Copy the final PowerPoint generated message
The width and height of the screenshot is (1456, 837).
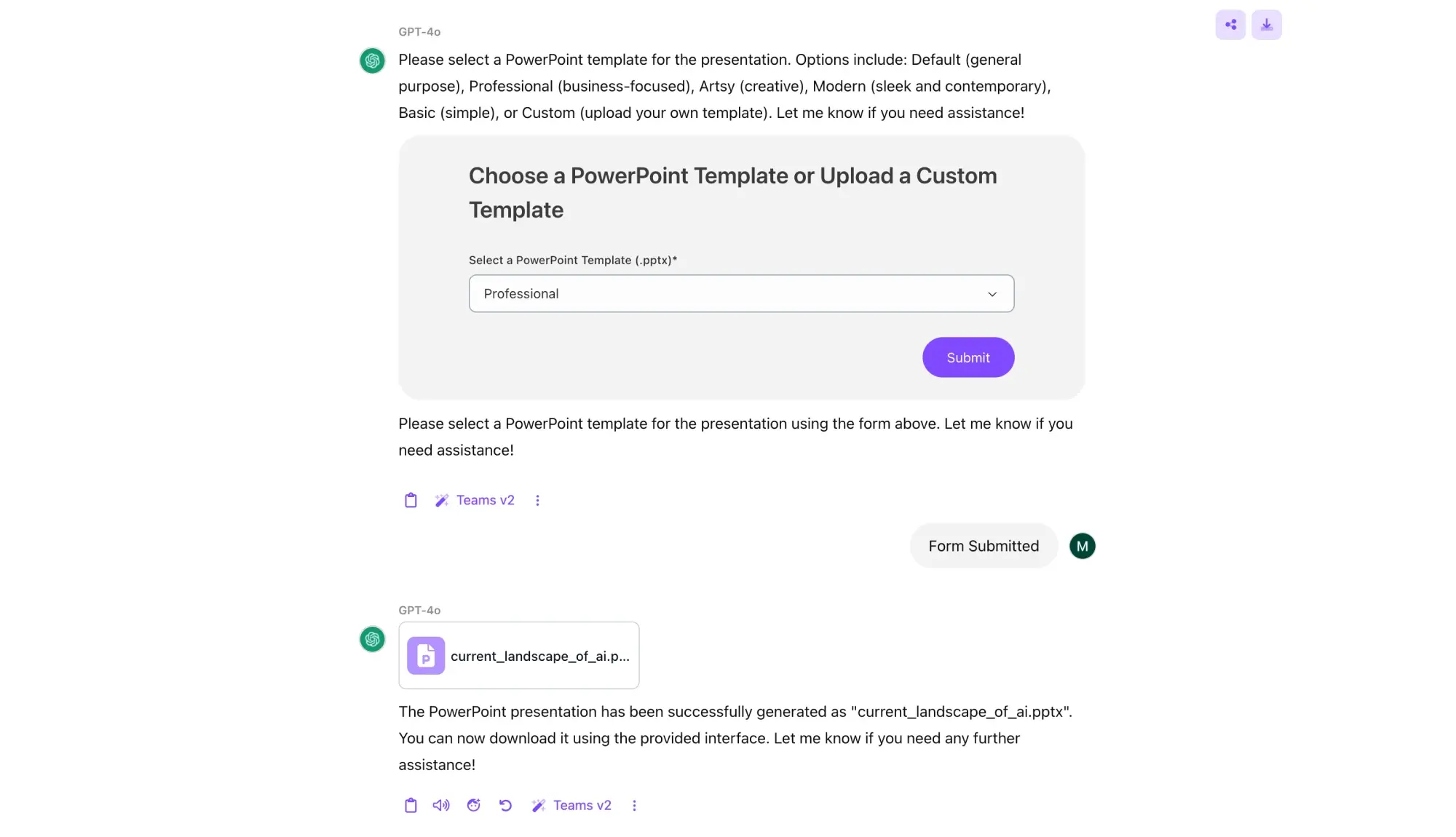pos(411,805)
